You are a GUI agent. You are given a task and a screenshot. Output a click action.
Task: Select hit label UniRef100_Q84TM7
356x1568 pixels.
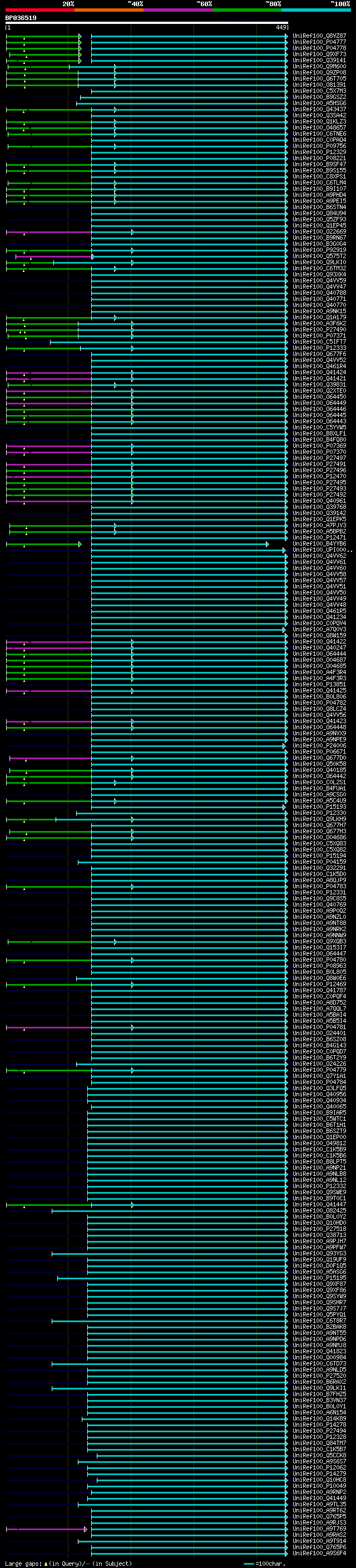tap(319, 1443)
